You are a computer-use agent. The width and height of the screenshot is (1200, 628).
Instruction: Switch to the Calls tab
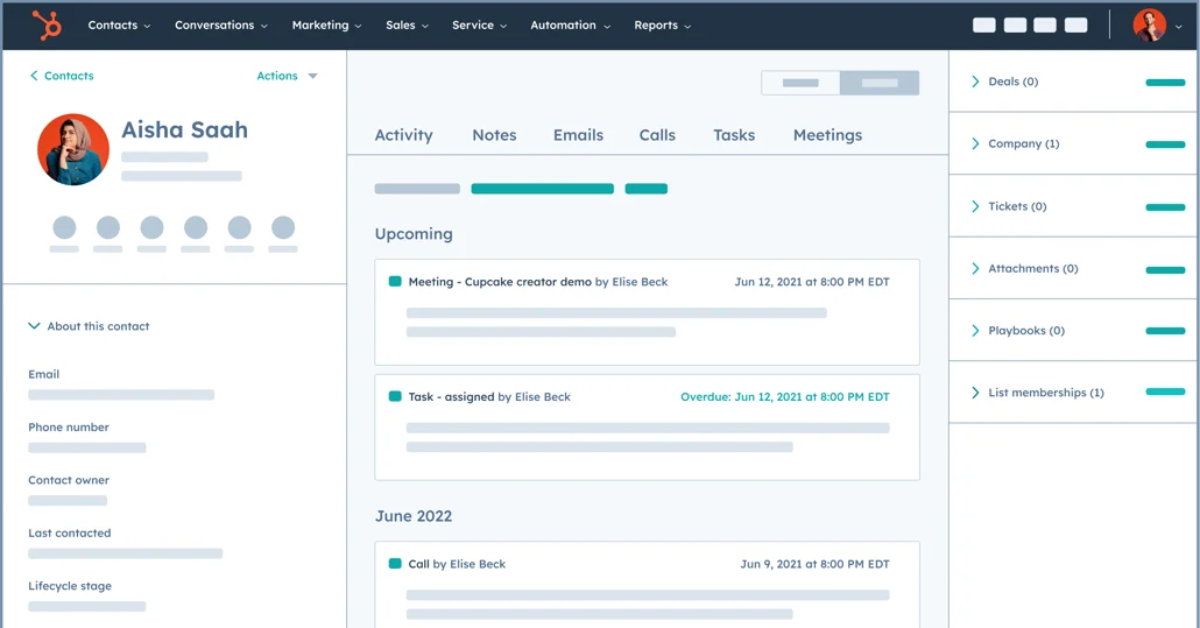tap(657, 135)
